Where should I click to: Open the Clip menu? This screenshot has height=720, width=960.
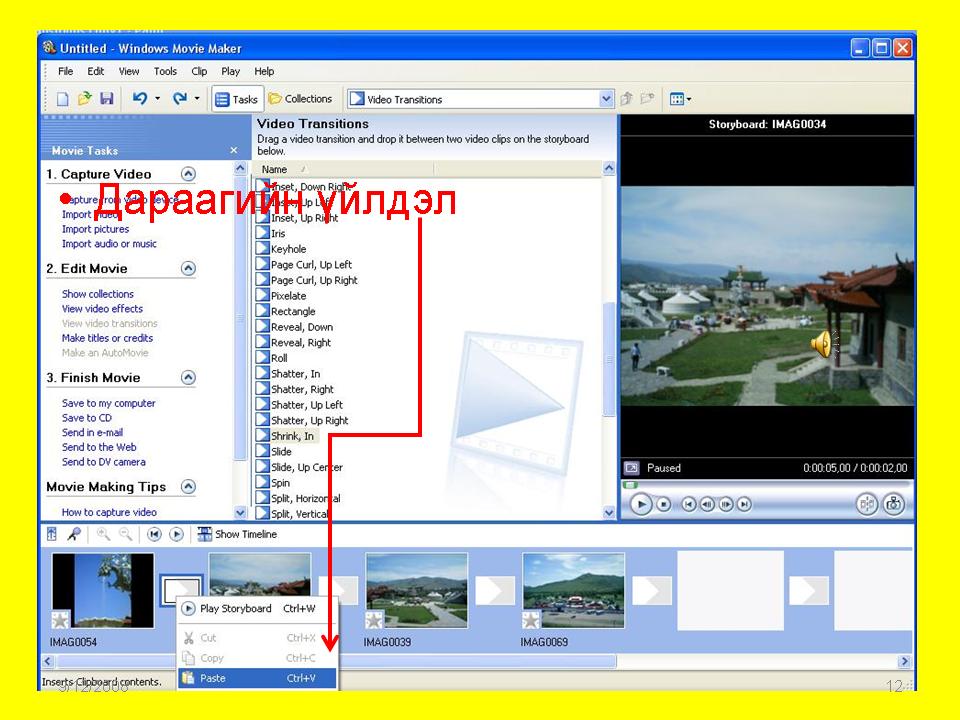[199, 71]
